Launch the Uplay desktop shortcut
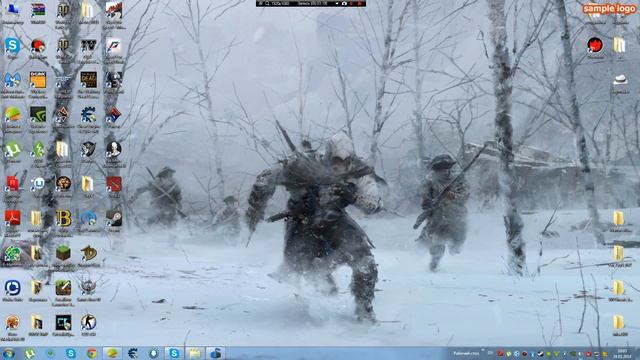This screenshot has height=360, width=640. [x=38, y=184]
